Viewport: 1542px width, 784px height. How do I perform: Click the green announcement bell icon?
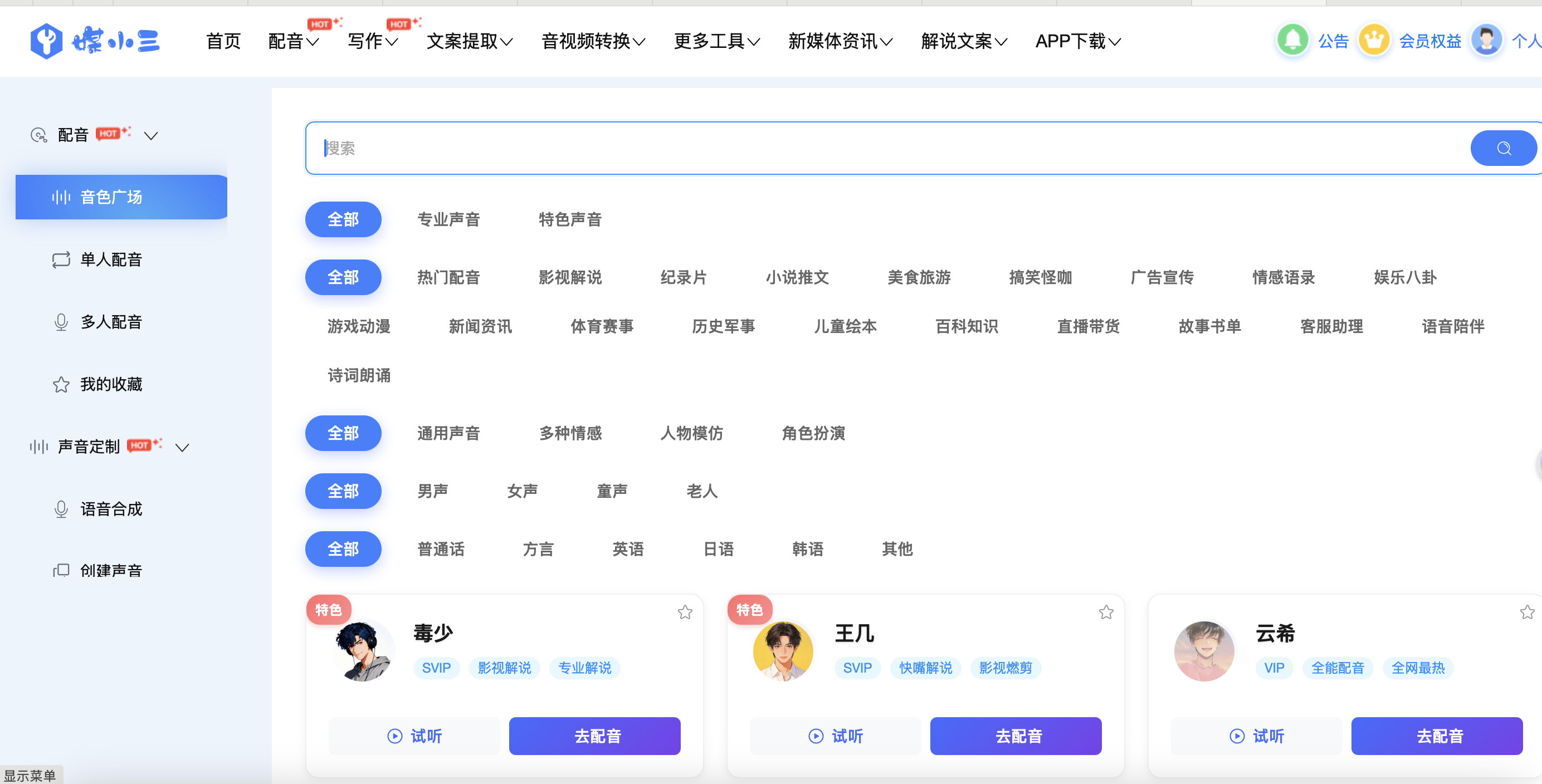(x=1292, y=40)
